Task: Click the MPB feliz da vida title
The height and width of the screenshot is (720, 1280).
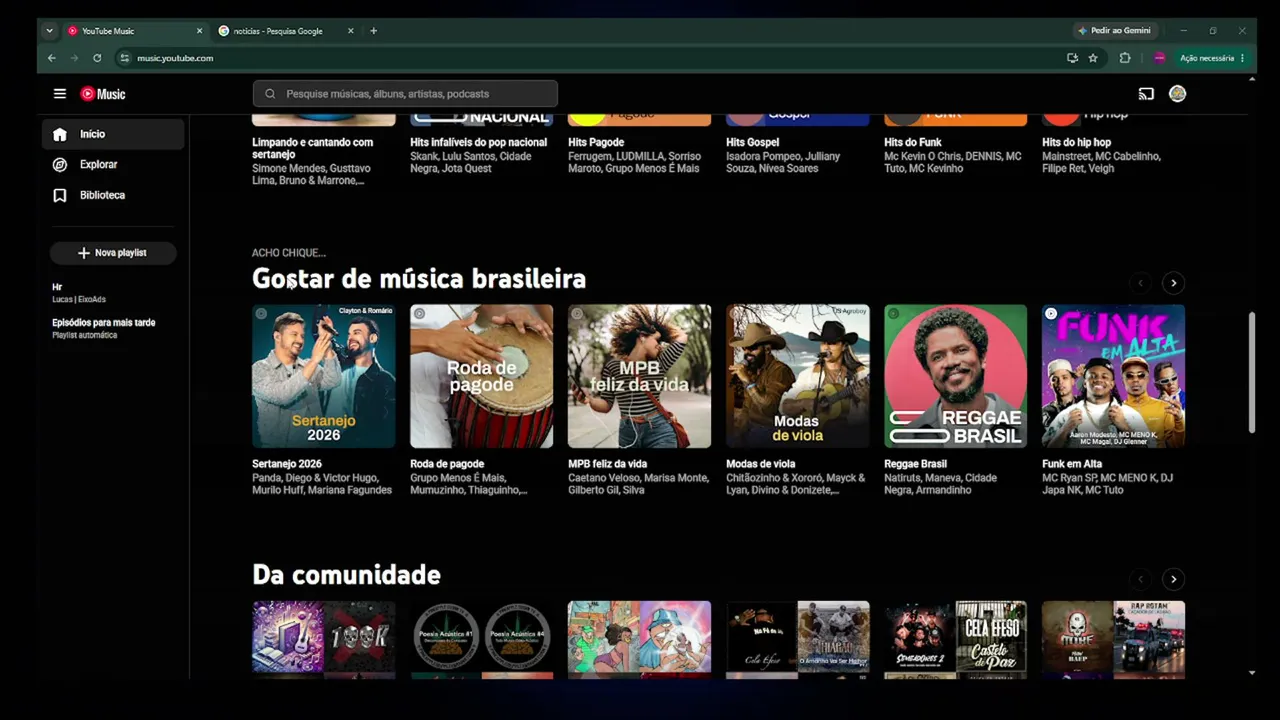Action: 609,464
